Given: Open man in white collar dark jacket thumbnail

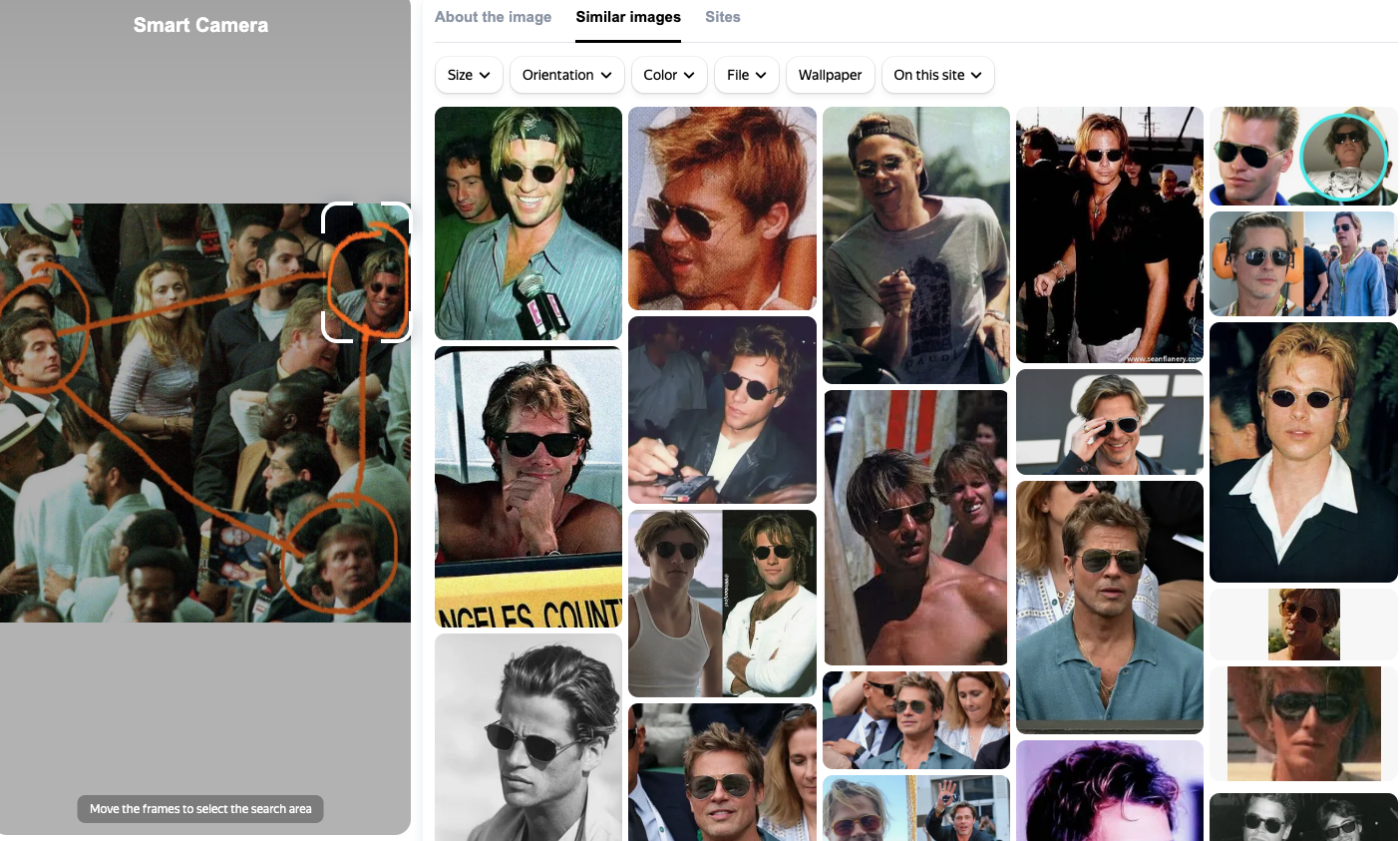Looking at the screenshot, I should (1303, 452).
